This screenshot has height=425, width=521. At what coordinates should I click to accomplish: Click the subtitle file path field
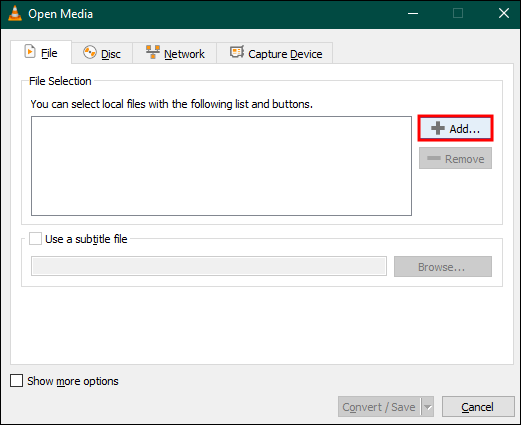(x=209, y=266)
